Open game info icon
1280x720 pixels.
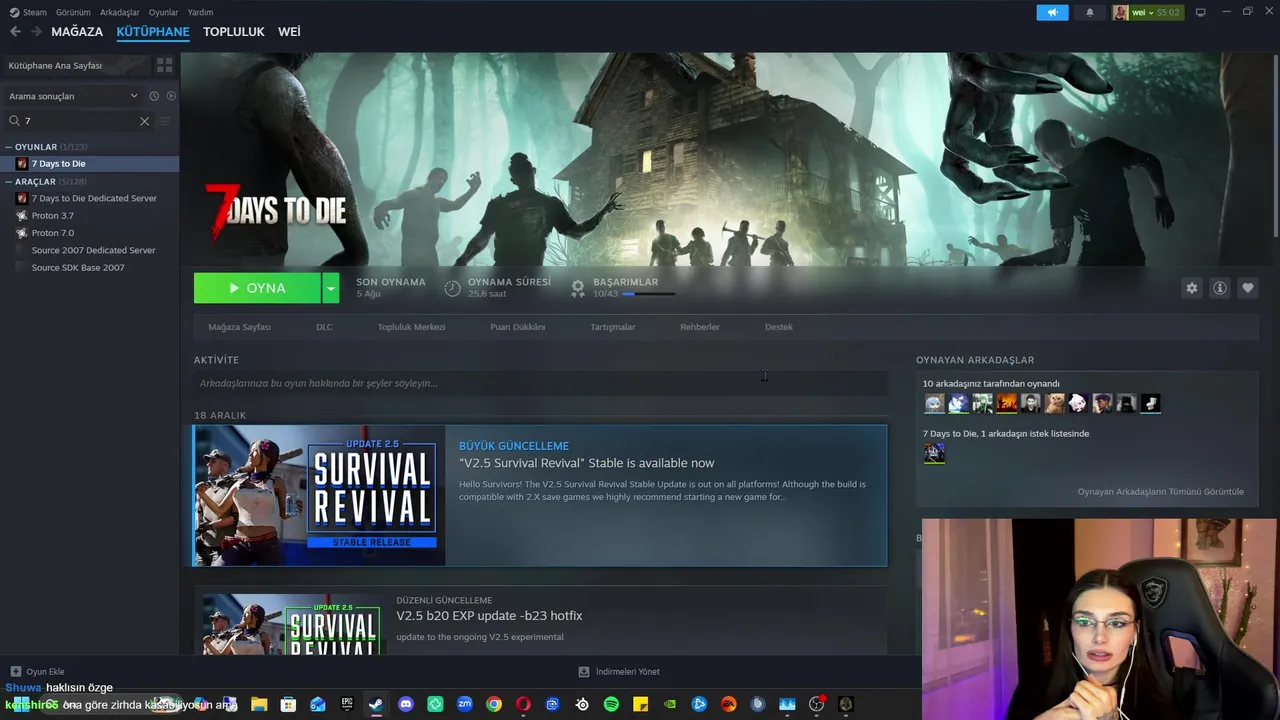tap(1219, 288)
